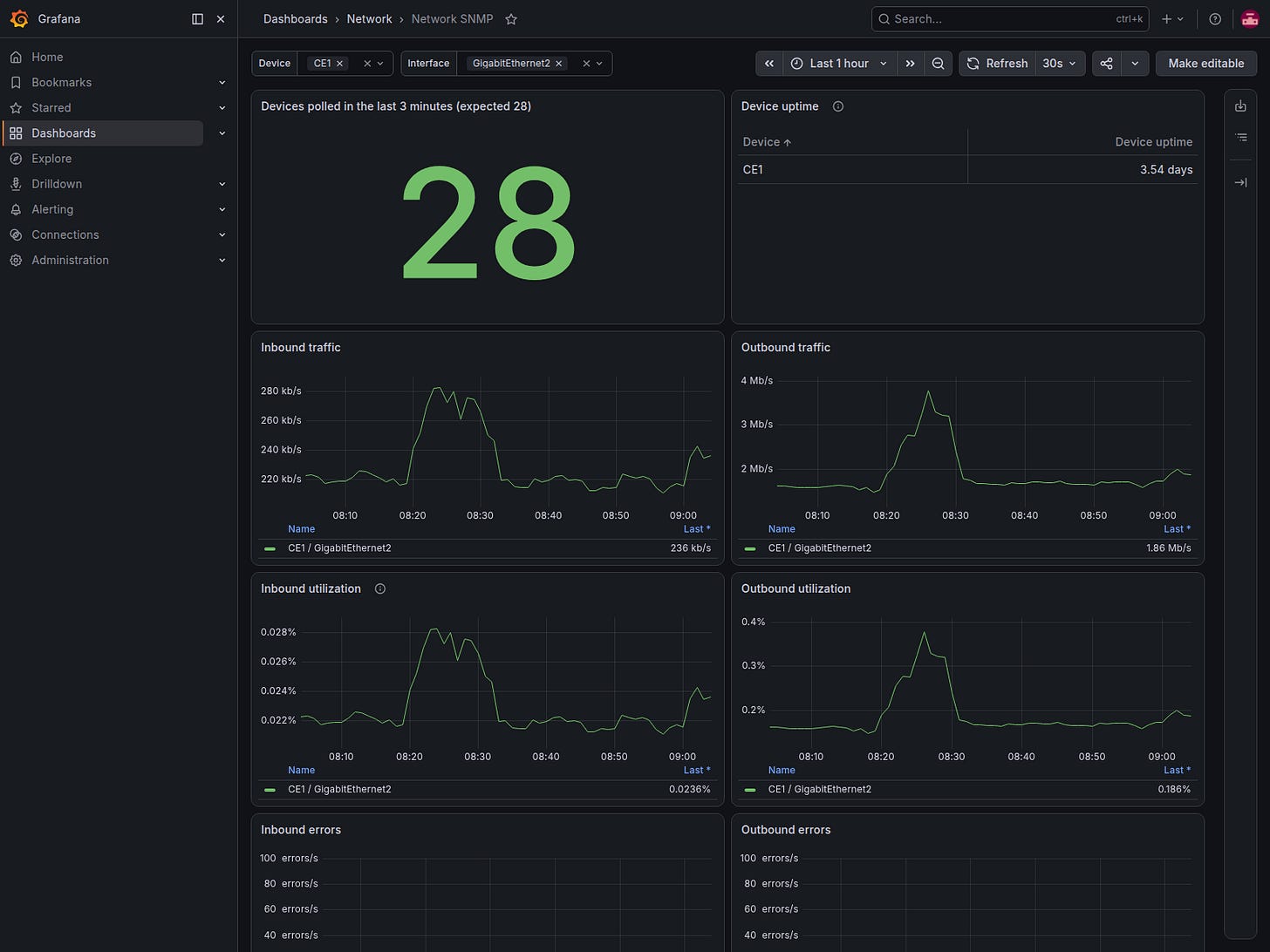
Task: Open the user profile avatar
Action: (1249, 18)
